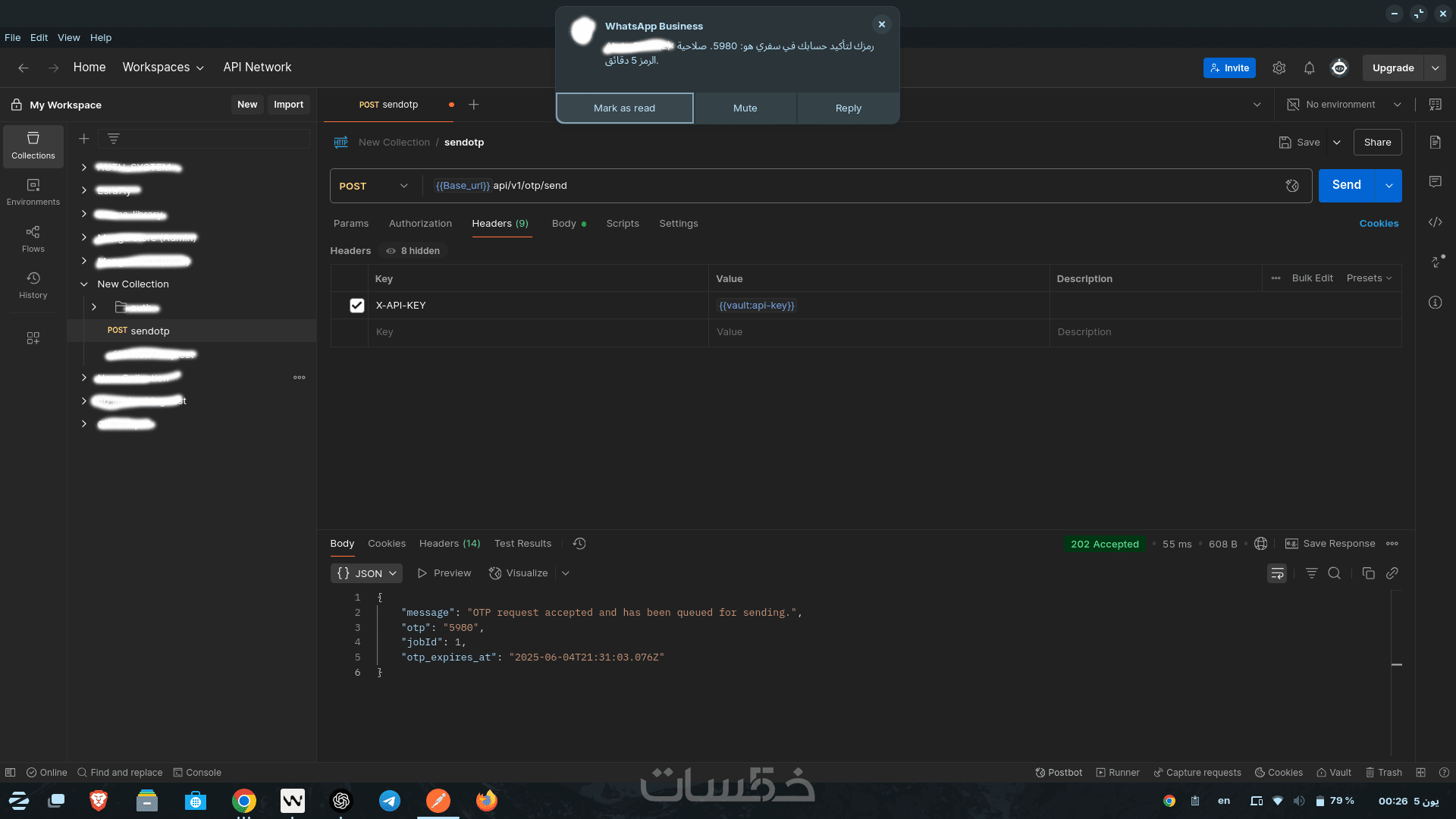Open the History sidebar panel
This screenshot has height=819, width=1456.
(33, 285)
